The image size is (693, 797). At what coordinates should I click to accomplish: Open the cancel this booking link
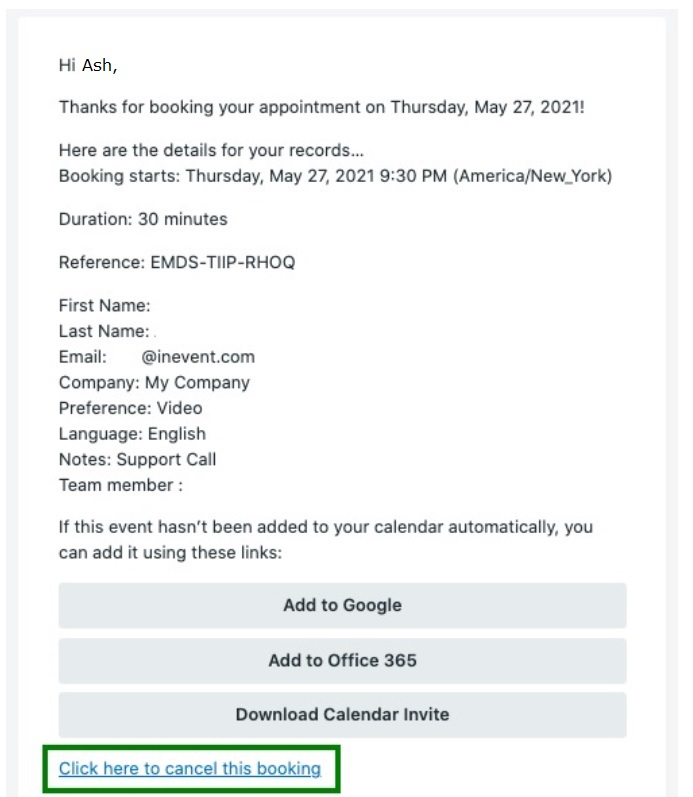tap(190, 769)
